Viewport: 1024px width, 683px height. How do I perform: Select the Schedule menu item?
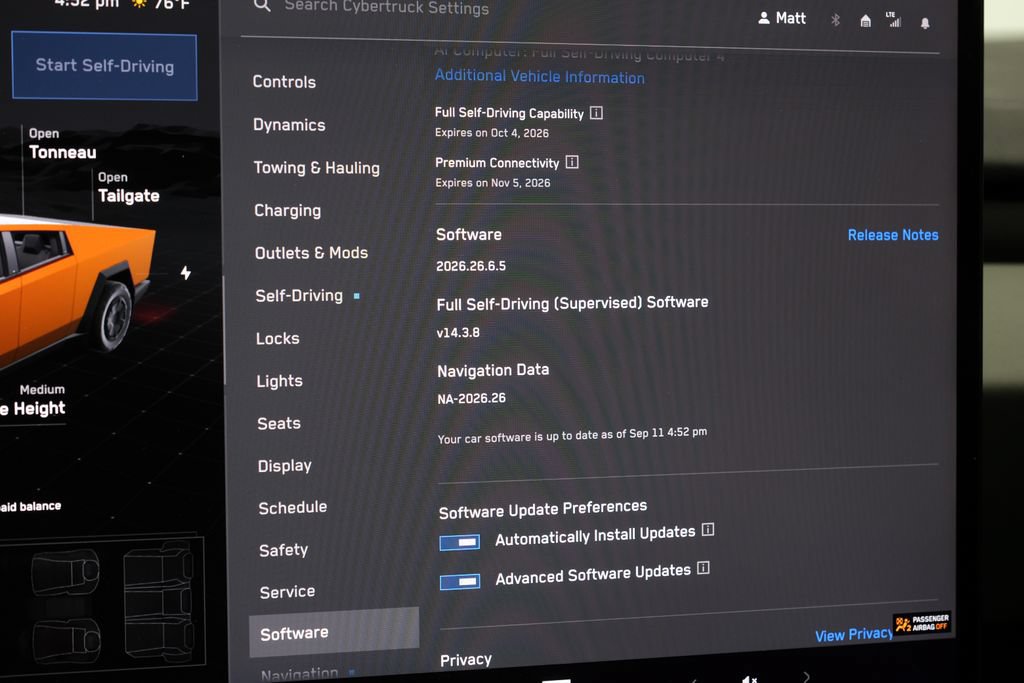coord(293,507)
